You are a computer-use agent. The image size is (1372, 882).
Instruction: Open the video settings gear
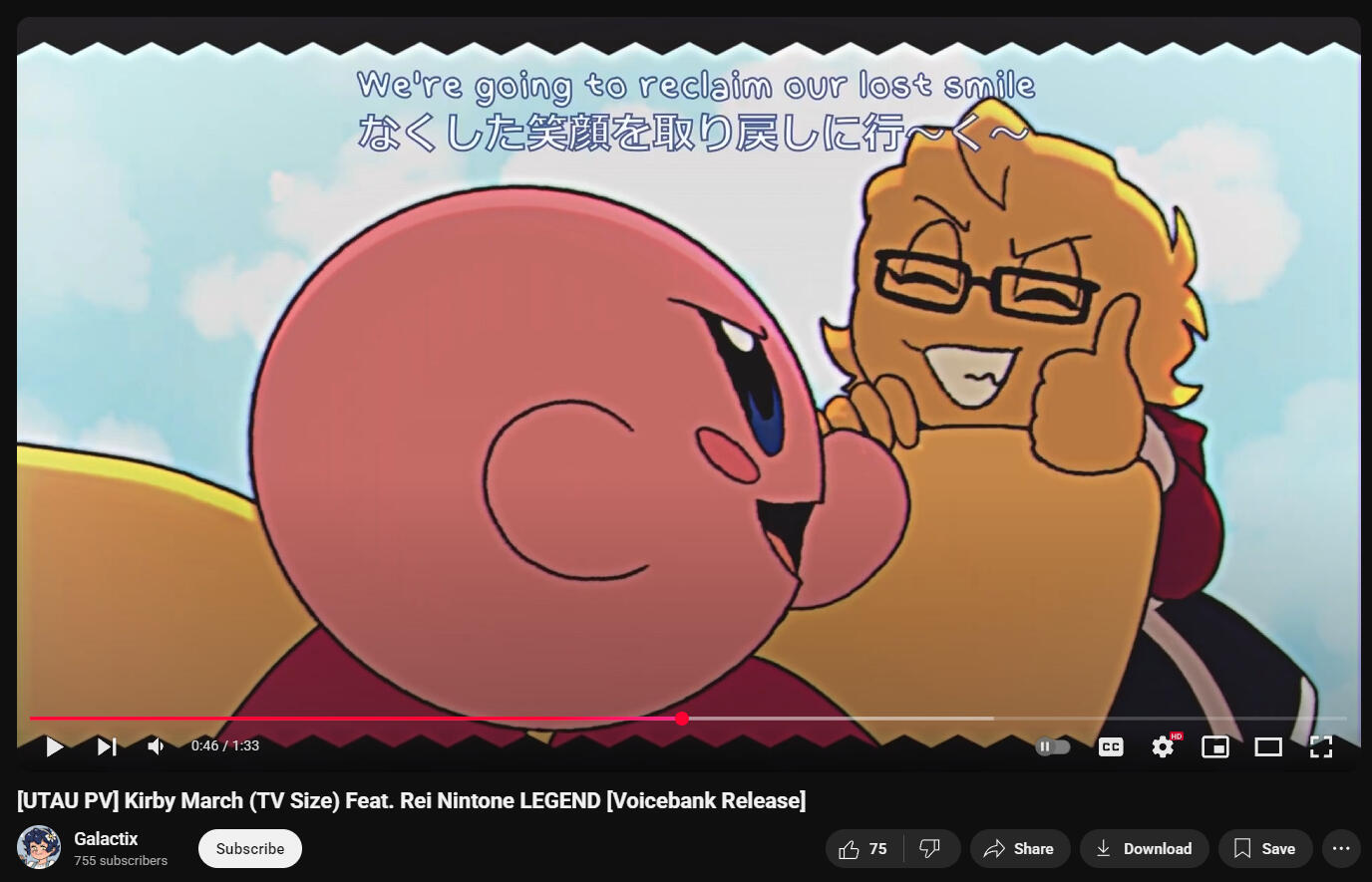pos(1163,746)
